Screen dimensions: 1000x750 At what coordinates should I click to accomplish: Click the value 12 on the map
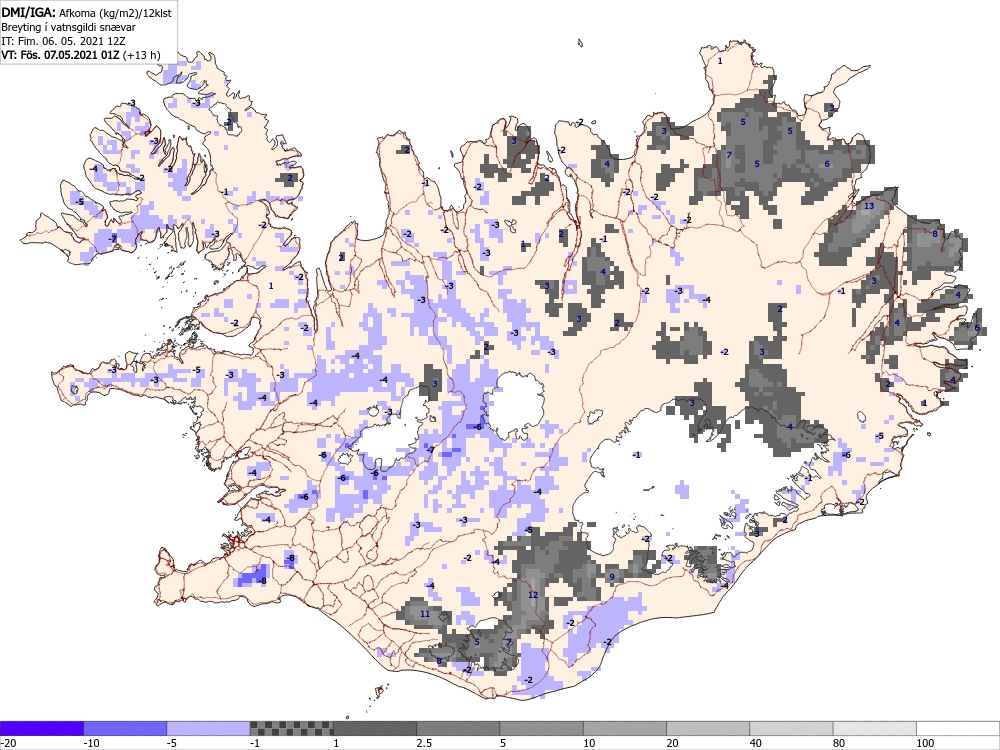533,595
